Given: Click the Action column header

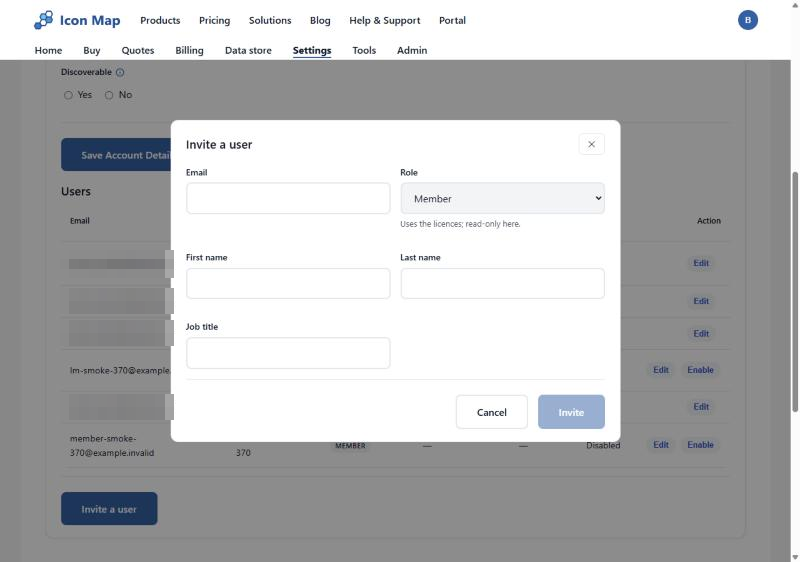Looking at the screenshot, I should [x=709, y=221].
